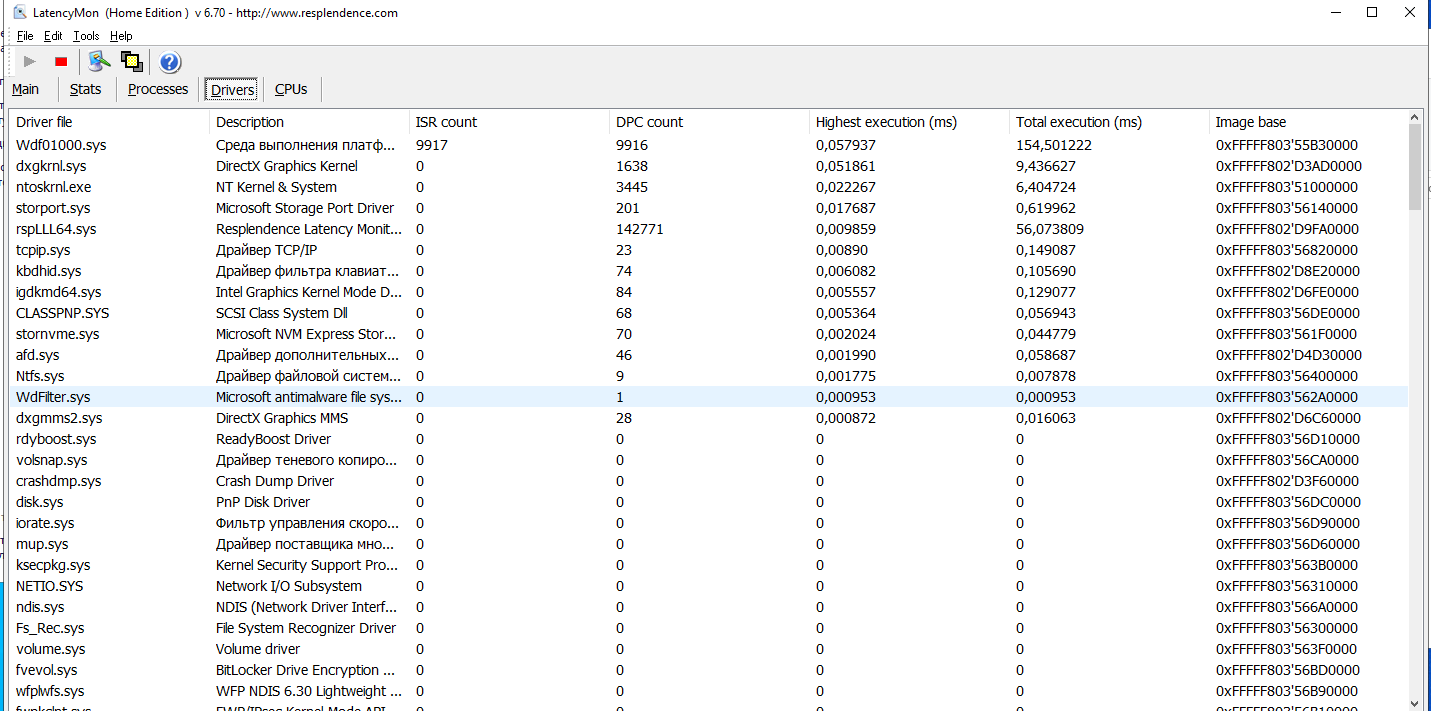1431x711 pixels.
Task: Switch to the Stats tab
Action: [86, 89]
